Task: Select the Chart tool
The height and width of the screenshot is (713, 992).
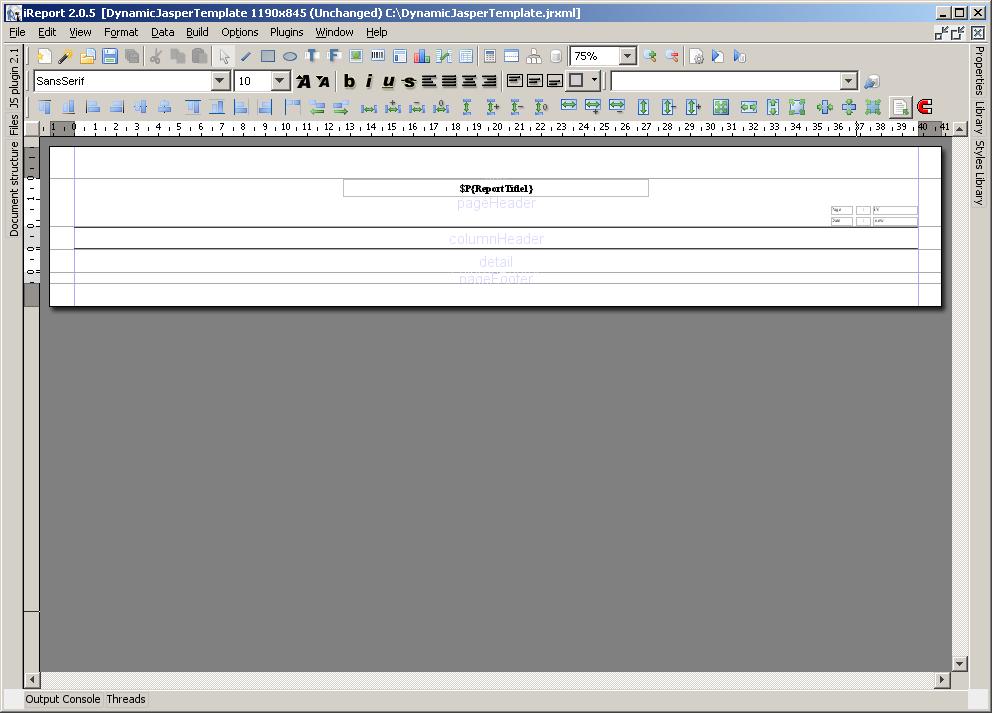Action: (x=420, y=55)
